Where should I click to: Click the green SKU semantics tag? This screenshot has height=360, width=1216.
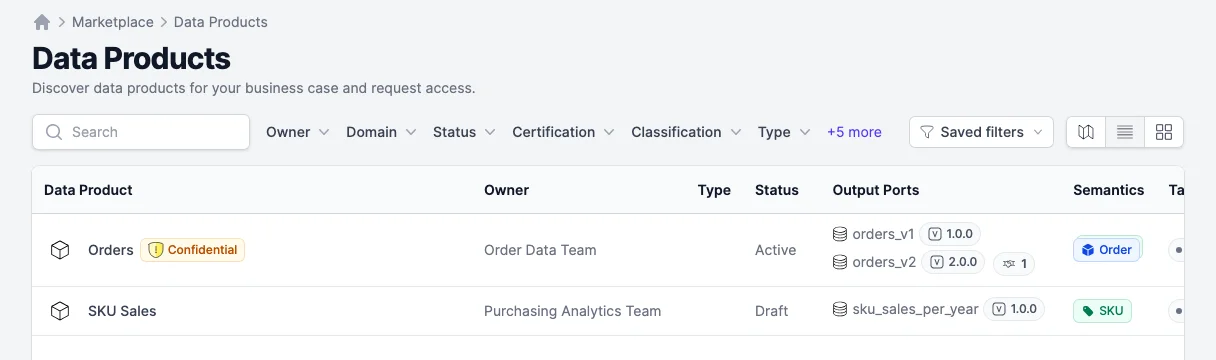click(1103, 311)
